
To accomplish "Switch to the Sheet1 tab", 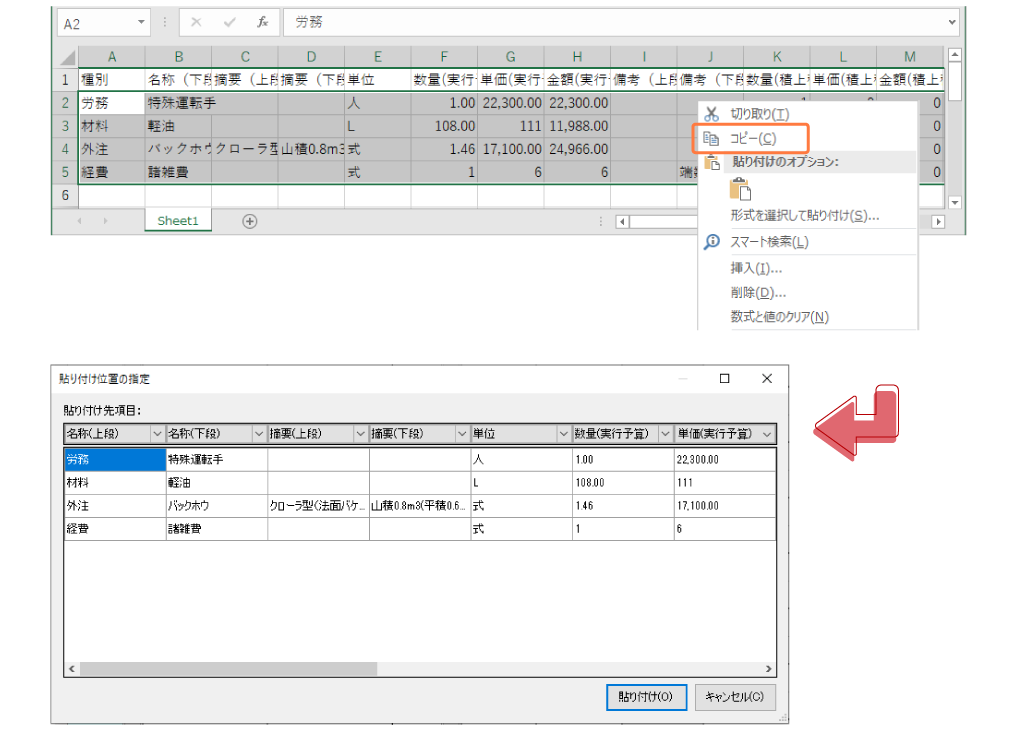I will pyautogui.click(x=177, y=219).
